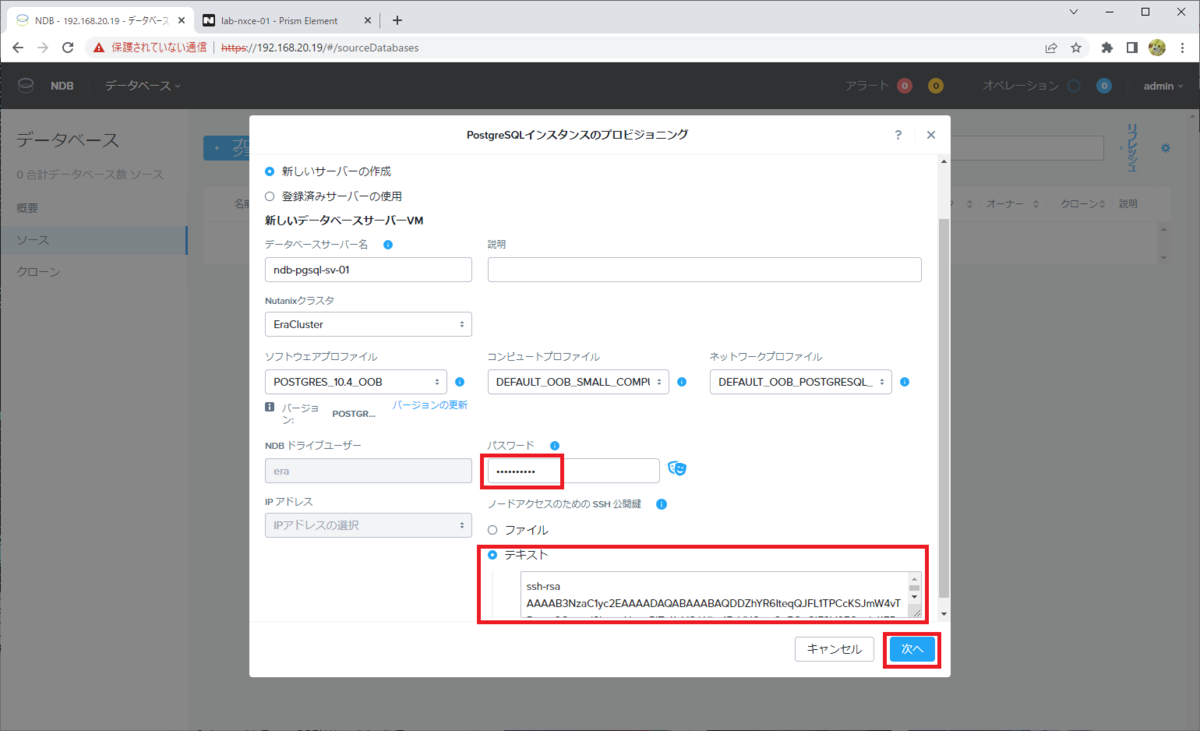The width and height of the screenshot is (1200, 731).
Task: Expand admin user menu
Action: click(x=1163, y=86)
